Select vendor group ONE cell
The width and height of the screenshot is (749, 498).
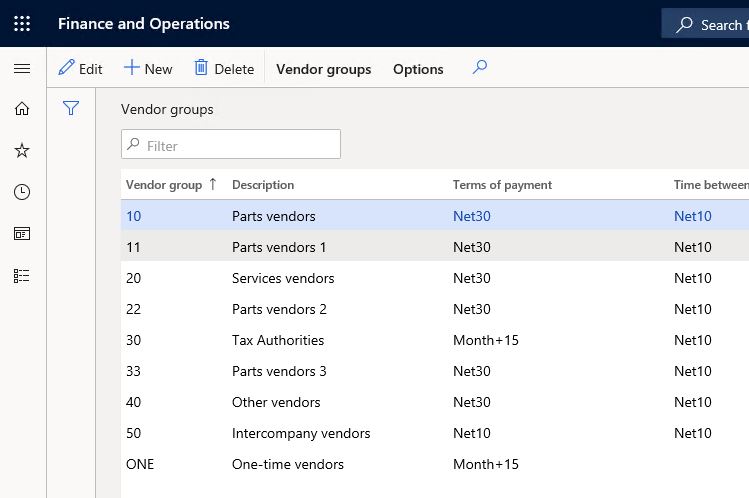(139, 465)
